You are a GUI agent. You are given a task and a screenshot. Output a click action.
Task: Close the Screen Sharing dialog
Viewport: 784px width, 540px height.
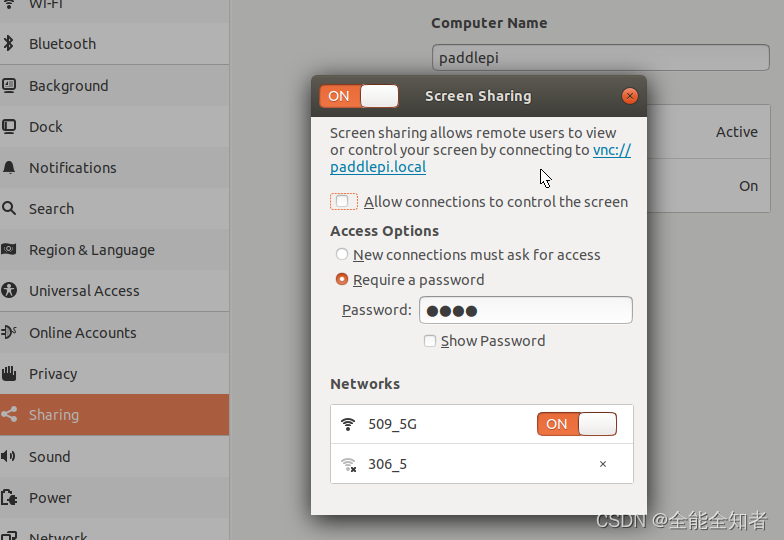pyautogui.click(x=630, y=96)
